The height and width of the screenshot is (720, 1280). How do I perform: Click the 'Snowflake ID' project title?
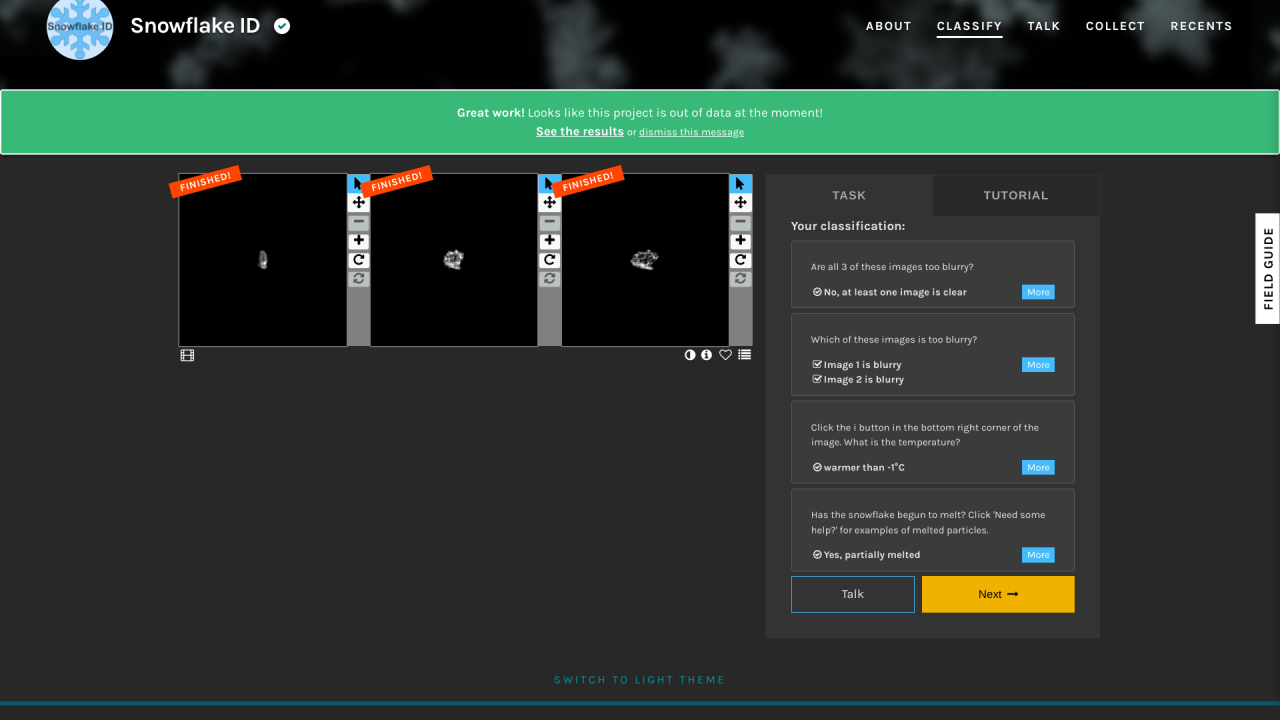195,26
